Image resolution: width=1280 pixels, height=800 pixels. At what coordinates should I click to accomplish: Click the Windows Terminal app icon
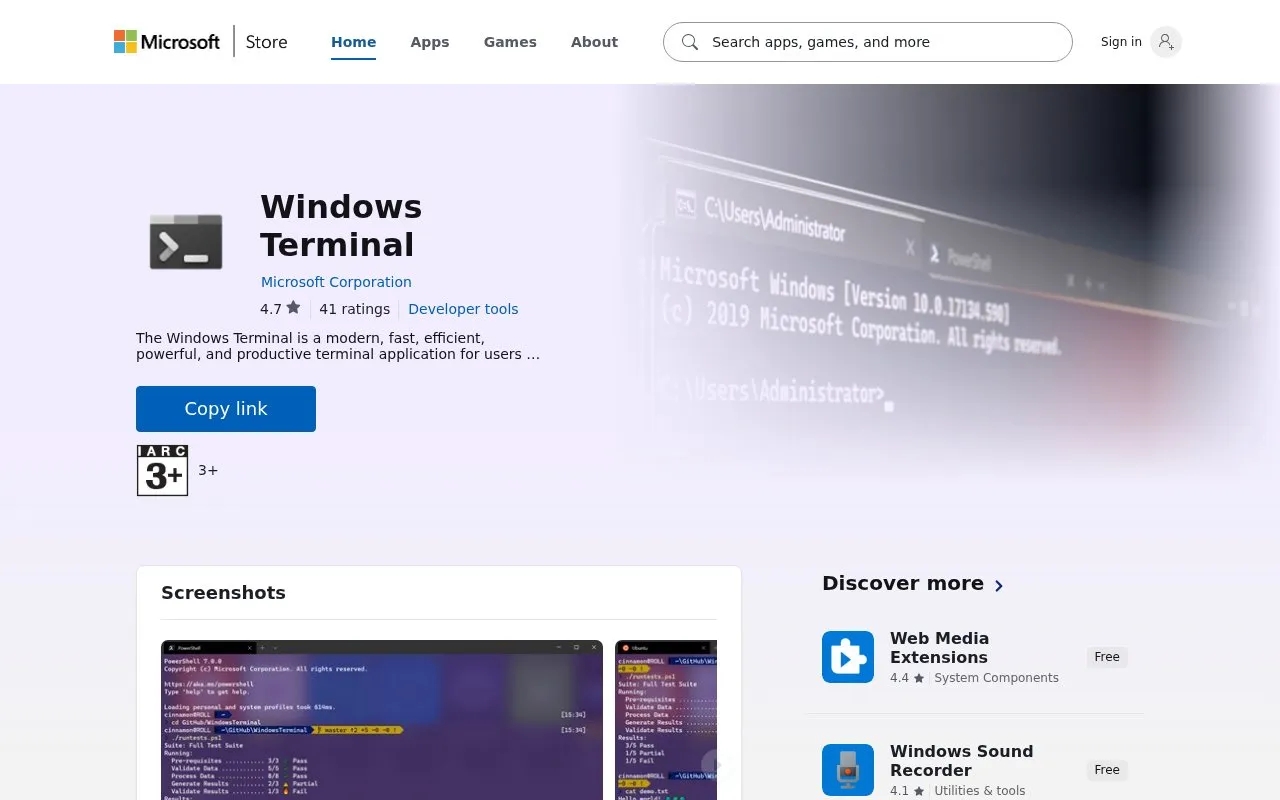pos(186,241)
